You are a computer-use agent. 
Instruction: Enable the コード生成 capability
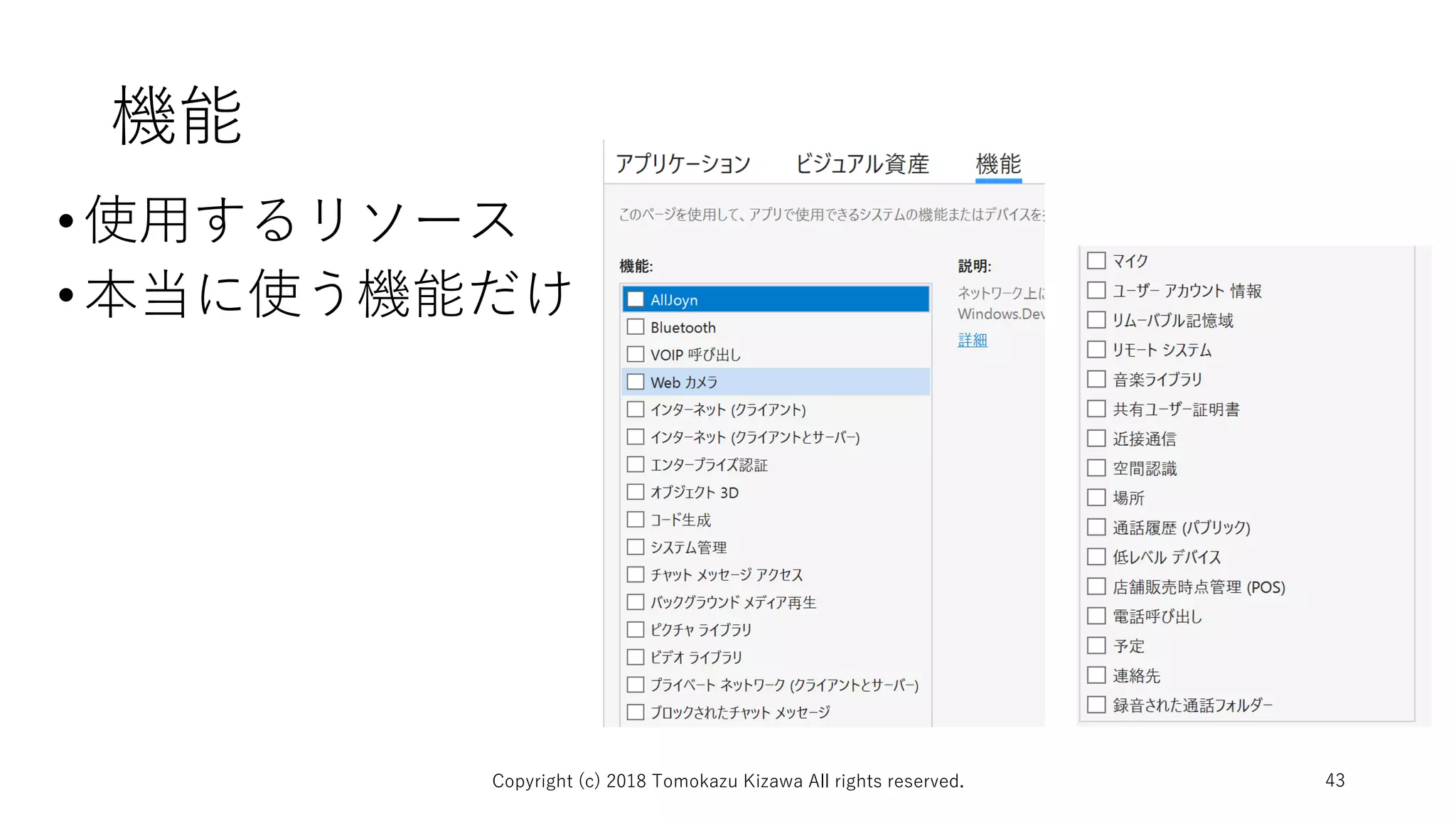click(636, 520)
